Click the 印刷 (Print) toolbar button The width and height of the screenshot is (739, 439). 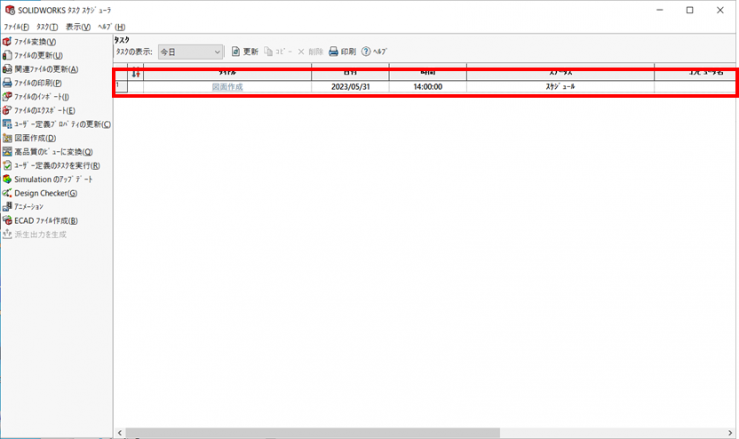(x=341, y=51)
